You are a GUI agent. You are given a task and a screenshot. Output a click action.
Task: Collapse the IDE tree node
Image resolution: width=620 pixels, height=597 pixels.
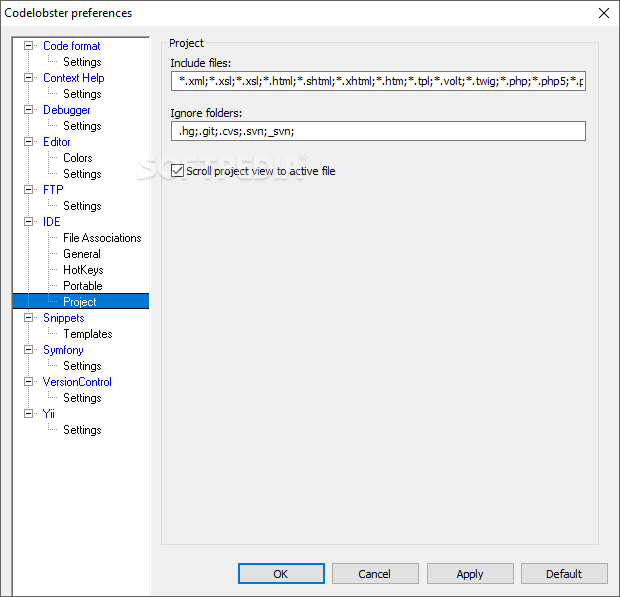[x=28, y=222]
